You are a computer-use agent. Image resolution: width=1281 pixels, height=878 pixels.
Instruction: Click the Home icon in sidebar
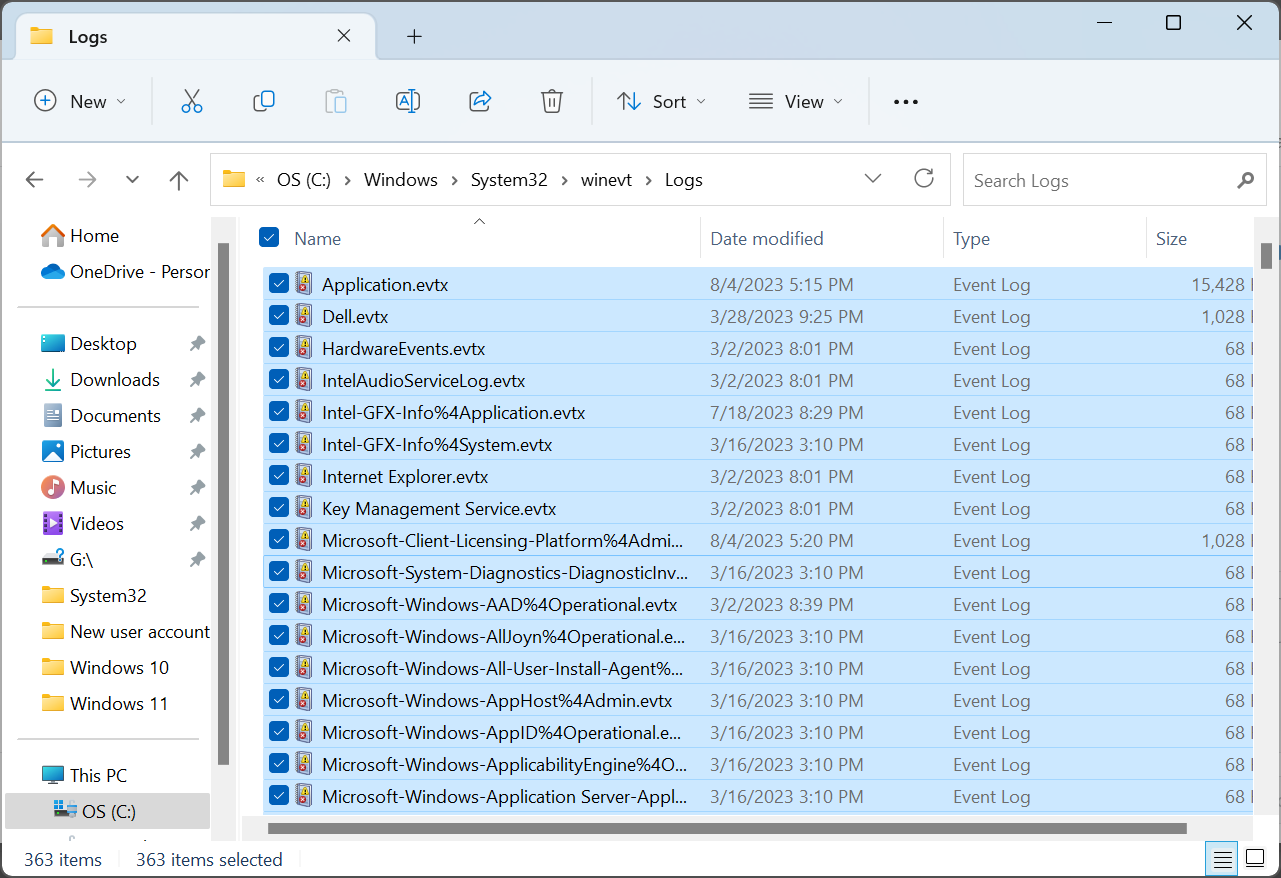[52, 236]
